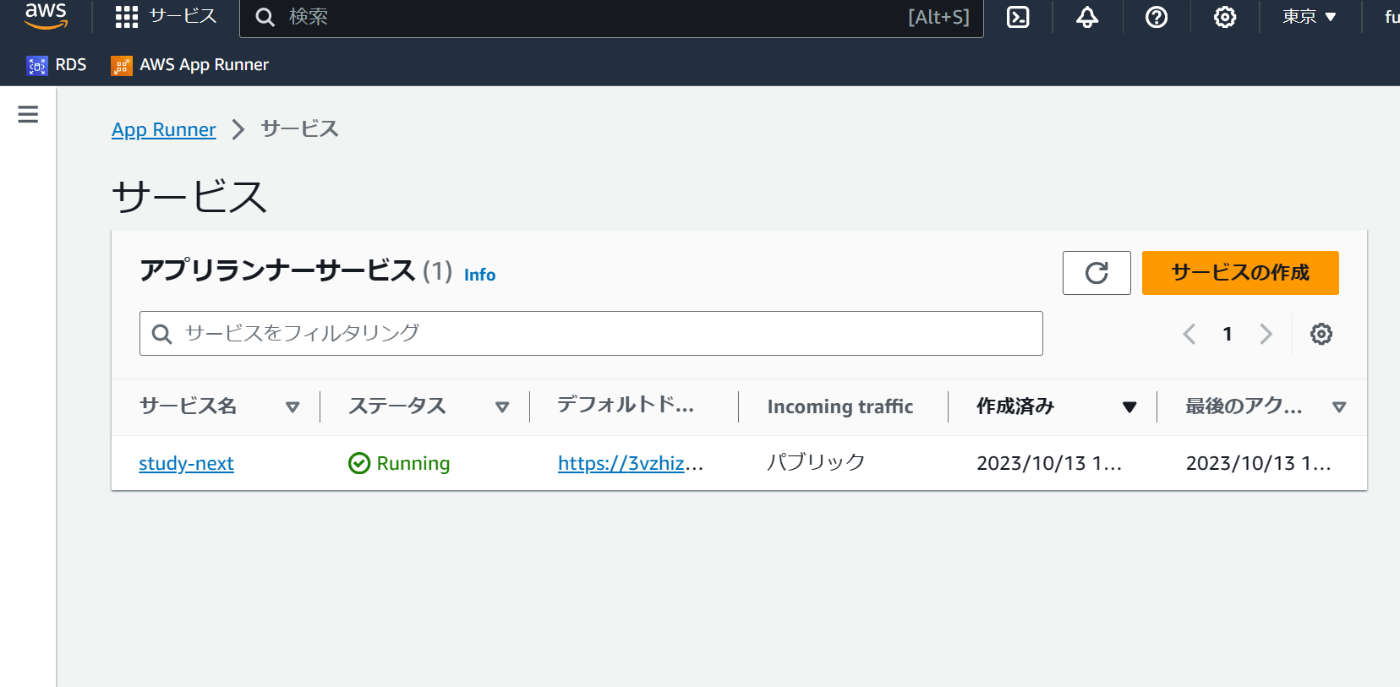Open the help question mark menu
The height and width of the screenshot is (687, 1400).
(1156, 17)
